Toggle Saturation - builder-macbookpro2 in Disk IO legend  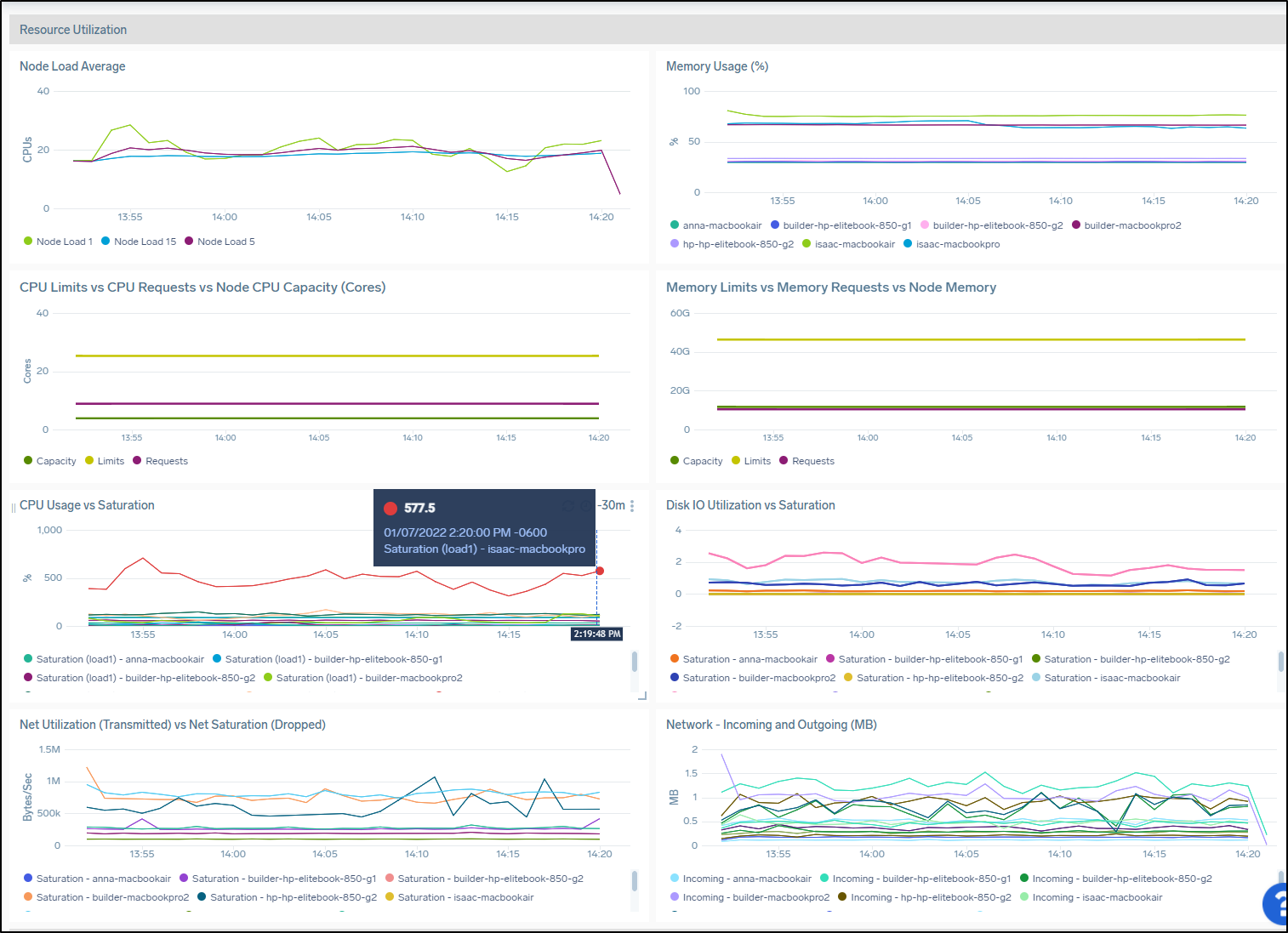tap(753, 678)
